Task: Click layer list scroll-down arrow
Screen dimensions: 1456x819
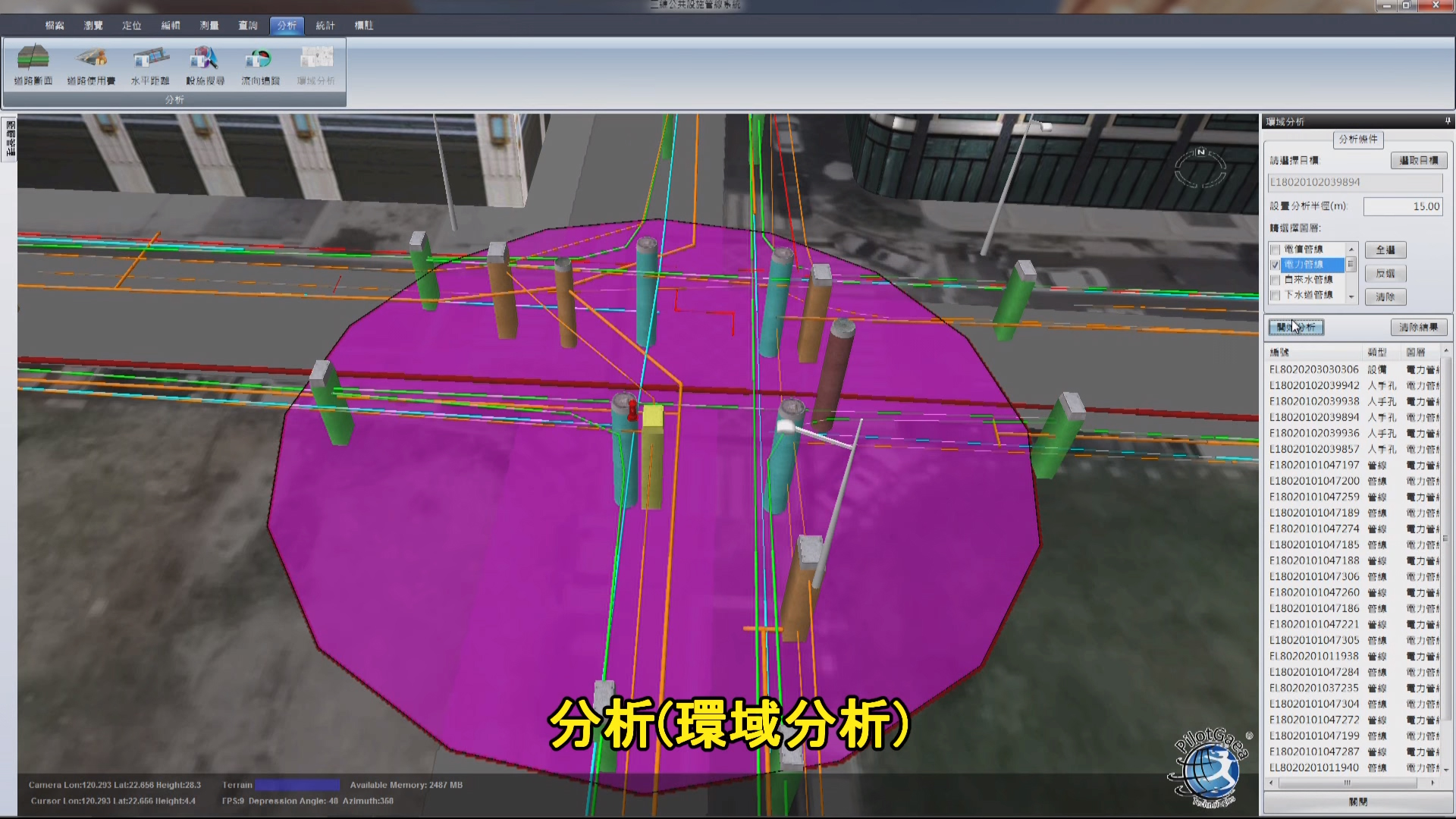Action: tap(1351, 297)
